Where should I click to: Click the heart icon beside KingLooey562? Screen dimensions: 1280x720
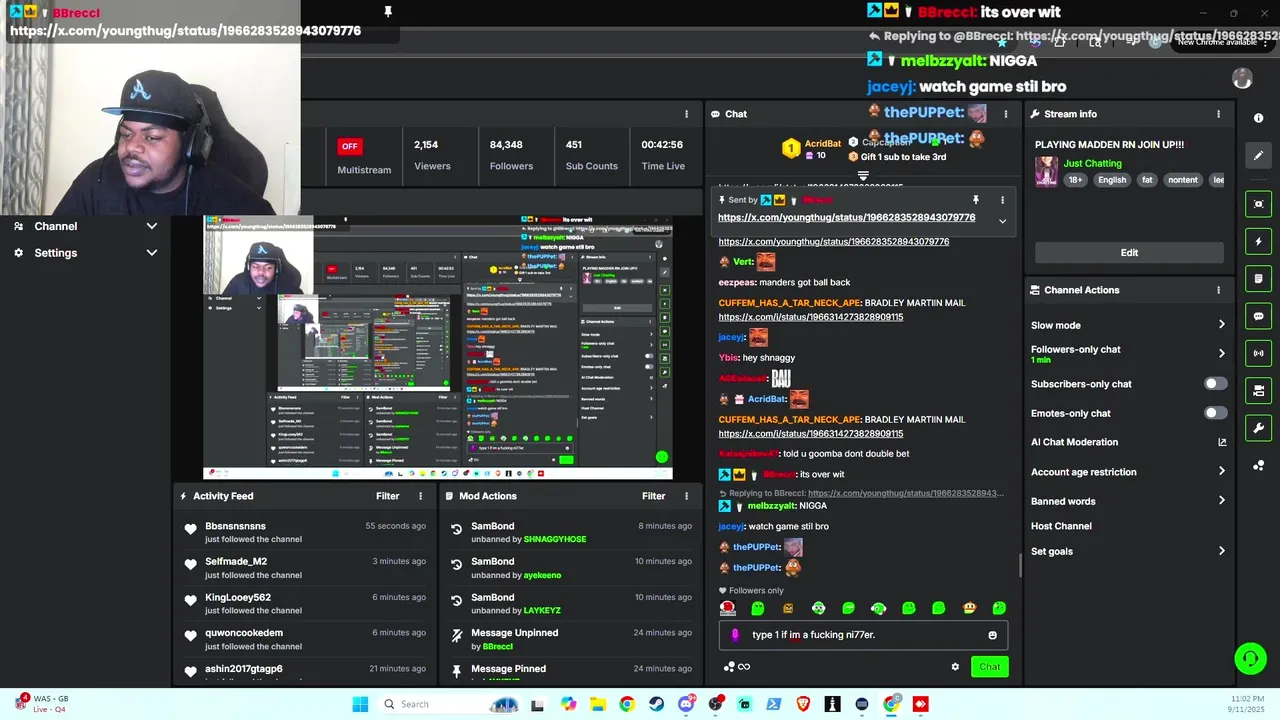point(190,600)
